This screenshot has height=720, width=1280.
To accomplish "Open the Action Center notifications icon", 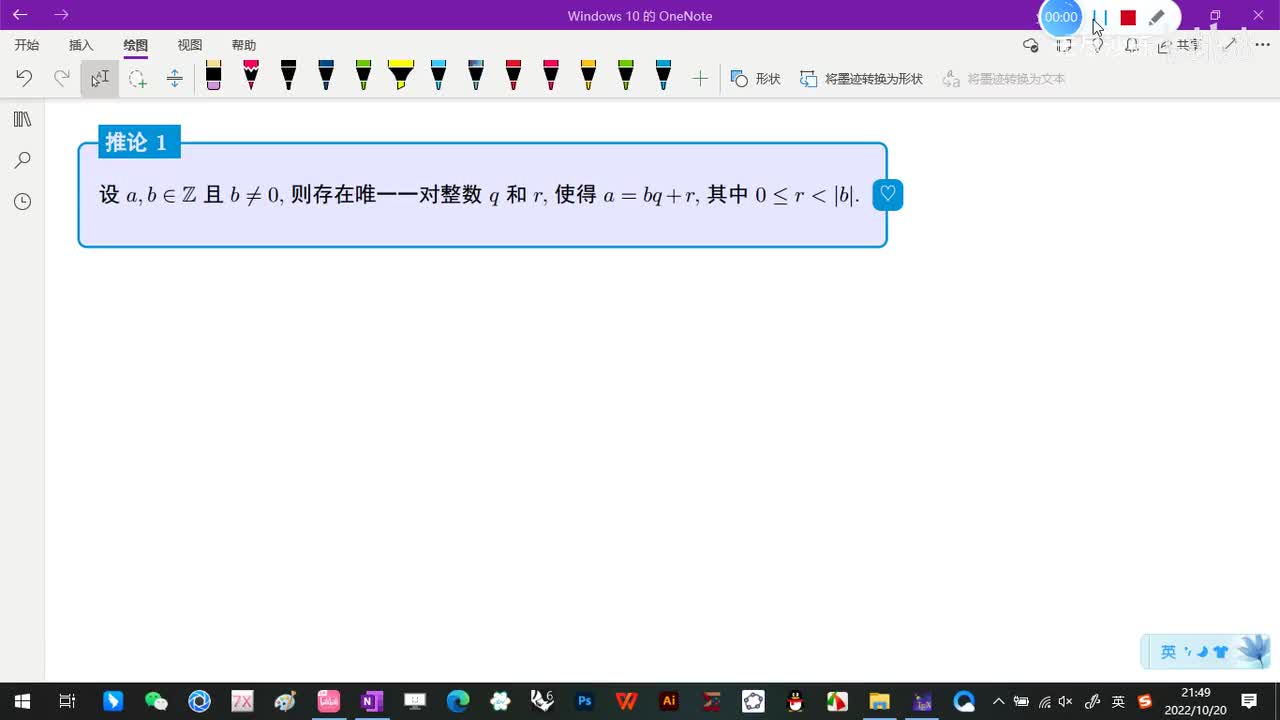I will (x=1249, y=701).
